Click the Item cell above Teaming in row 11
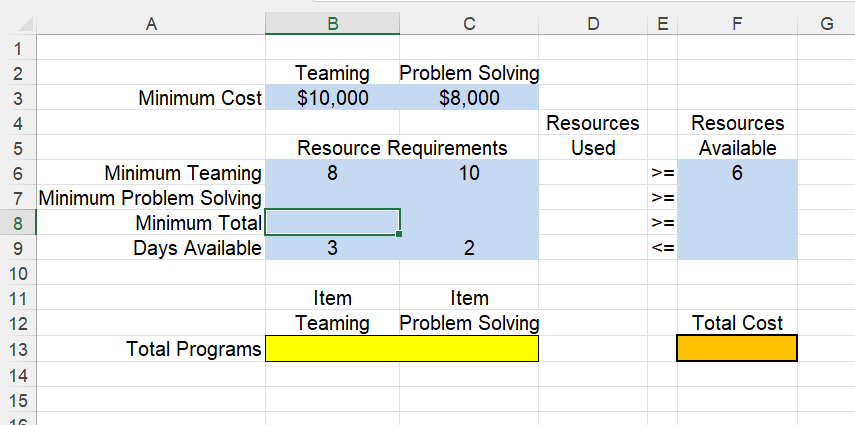Screen dimensions: 855x425 (333, 298)
